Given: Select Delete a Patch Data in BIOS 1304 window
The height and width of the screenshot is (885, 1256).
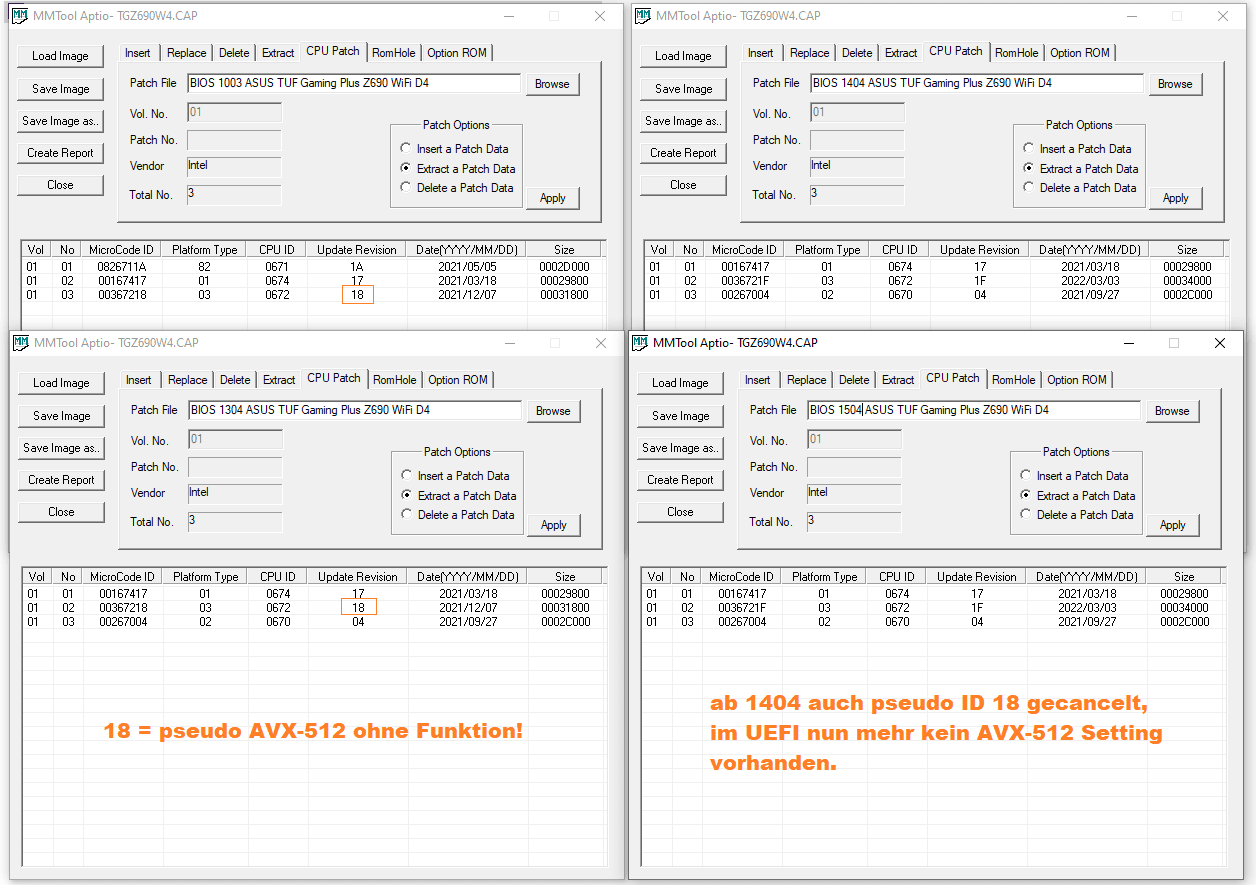Looking at the screenshot, I should [407, 515].
